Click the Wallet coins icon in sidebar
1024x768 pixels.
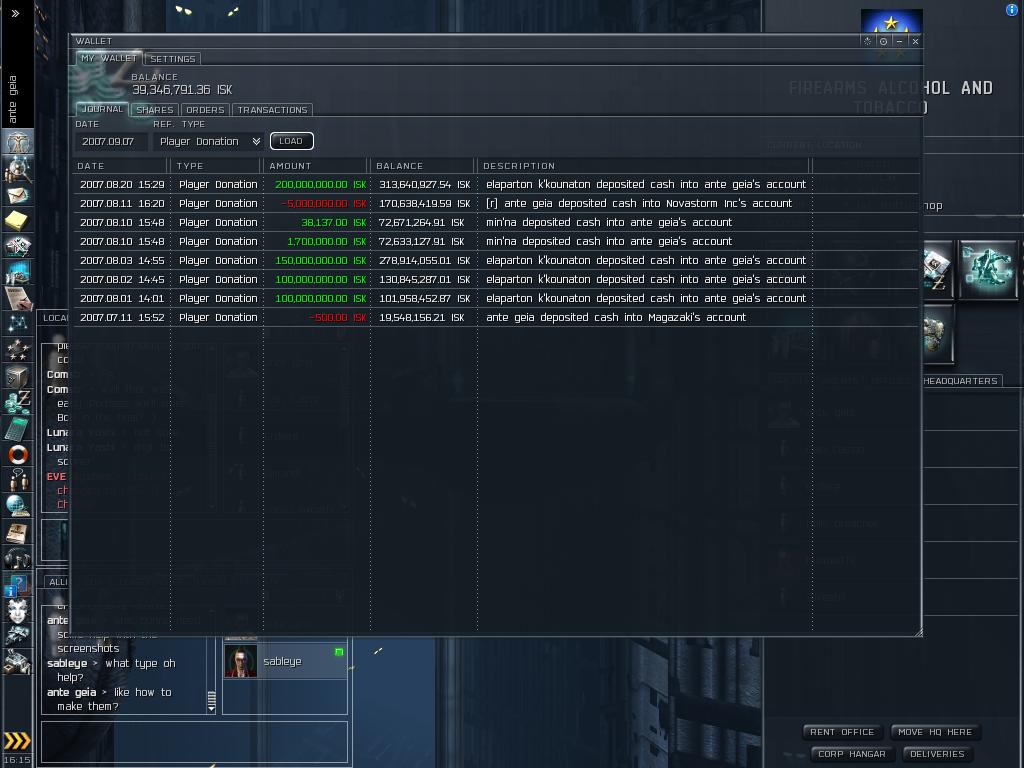coord(18,402)
